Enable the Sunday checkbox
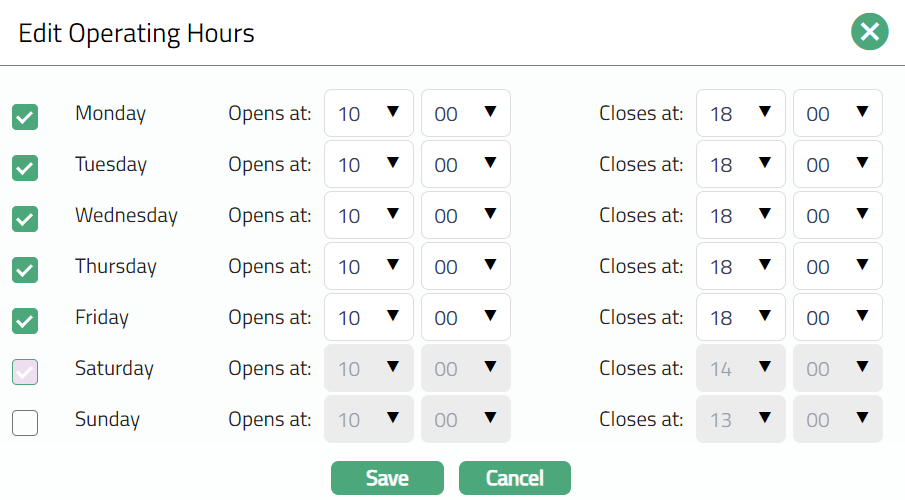The width and height of the screenshot is (905, 500). 25,423
